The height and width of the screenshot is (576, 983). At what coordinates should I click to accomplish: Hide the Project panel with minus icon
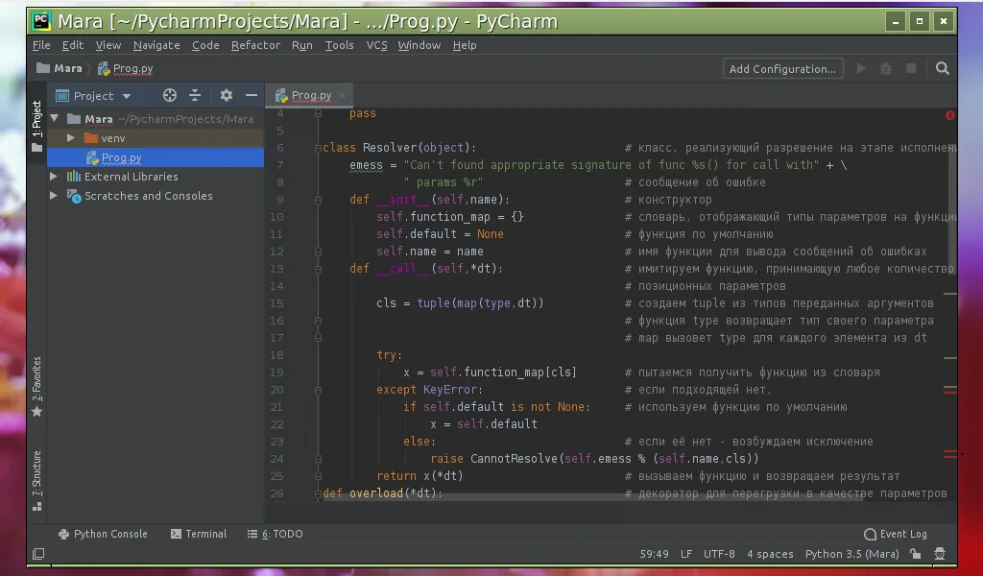click(x=251, y=96)
